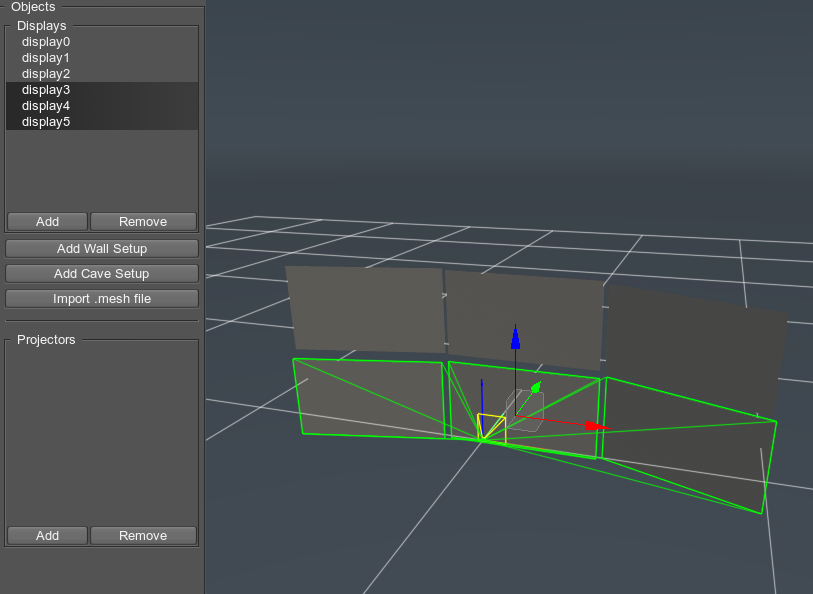813x594 pixels.
Task: Click the Add Wall Setup button
Action: (x=101, y=249)
